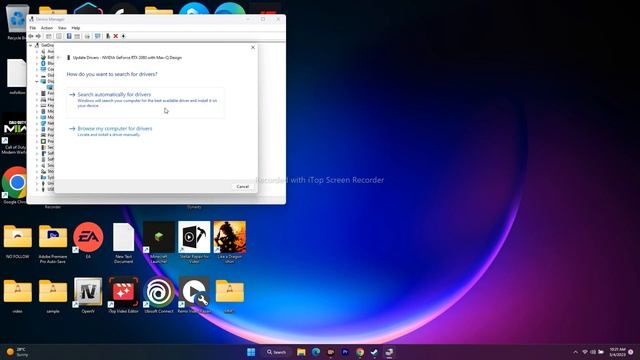Open the weather widget on the taskbar
640x360 pixels.
(x=17, y=352)
